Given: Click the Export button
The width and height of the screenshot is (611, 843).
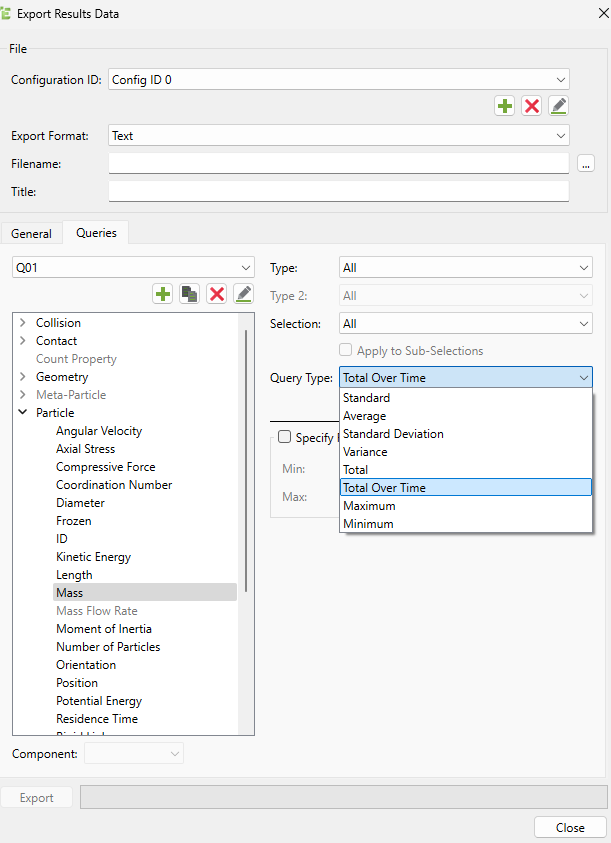Looking at the screenshot, I should click(37, 797).
